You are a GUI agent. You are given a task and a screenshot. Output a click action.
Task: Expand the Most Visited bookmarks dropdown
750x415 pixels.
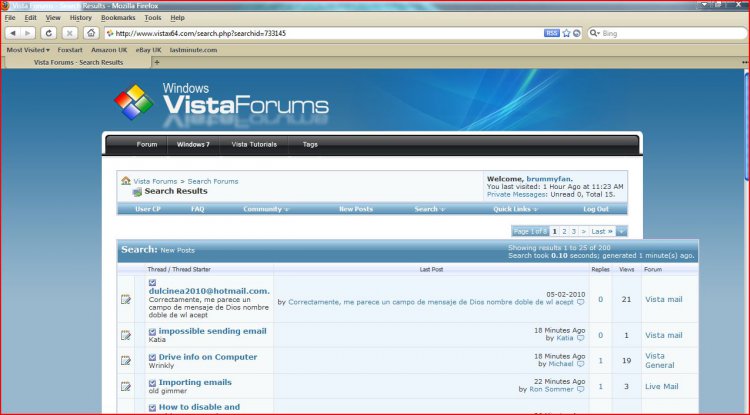[x=28, y=50]
